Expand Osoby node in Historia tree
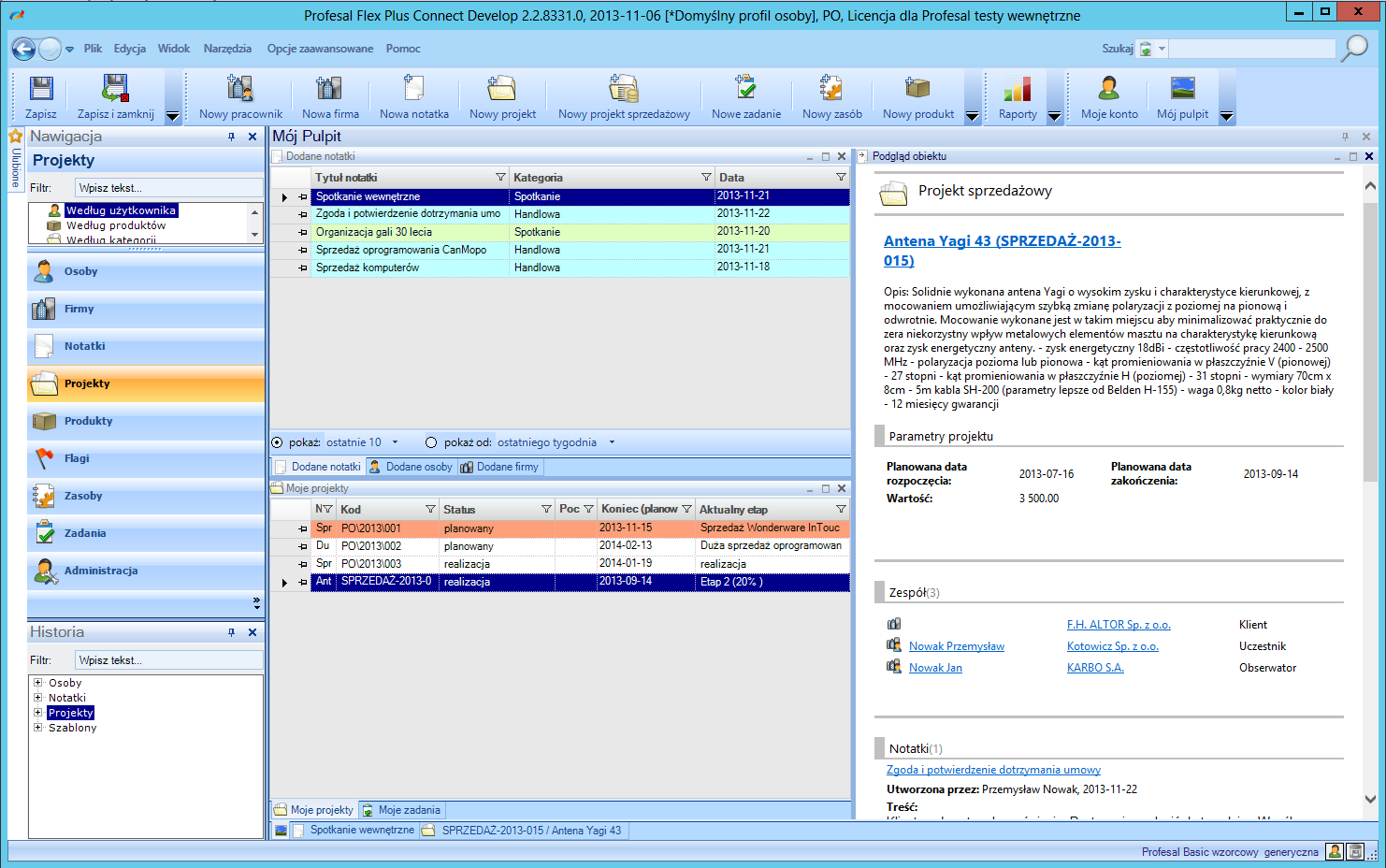 pyautogui.click(x=38, y=683)
